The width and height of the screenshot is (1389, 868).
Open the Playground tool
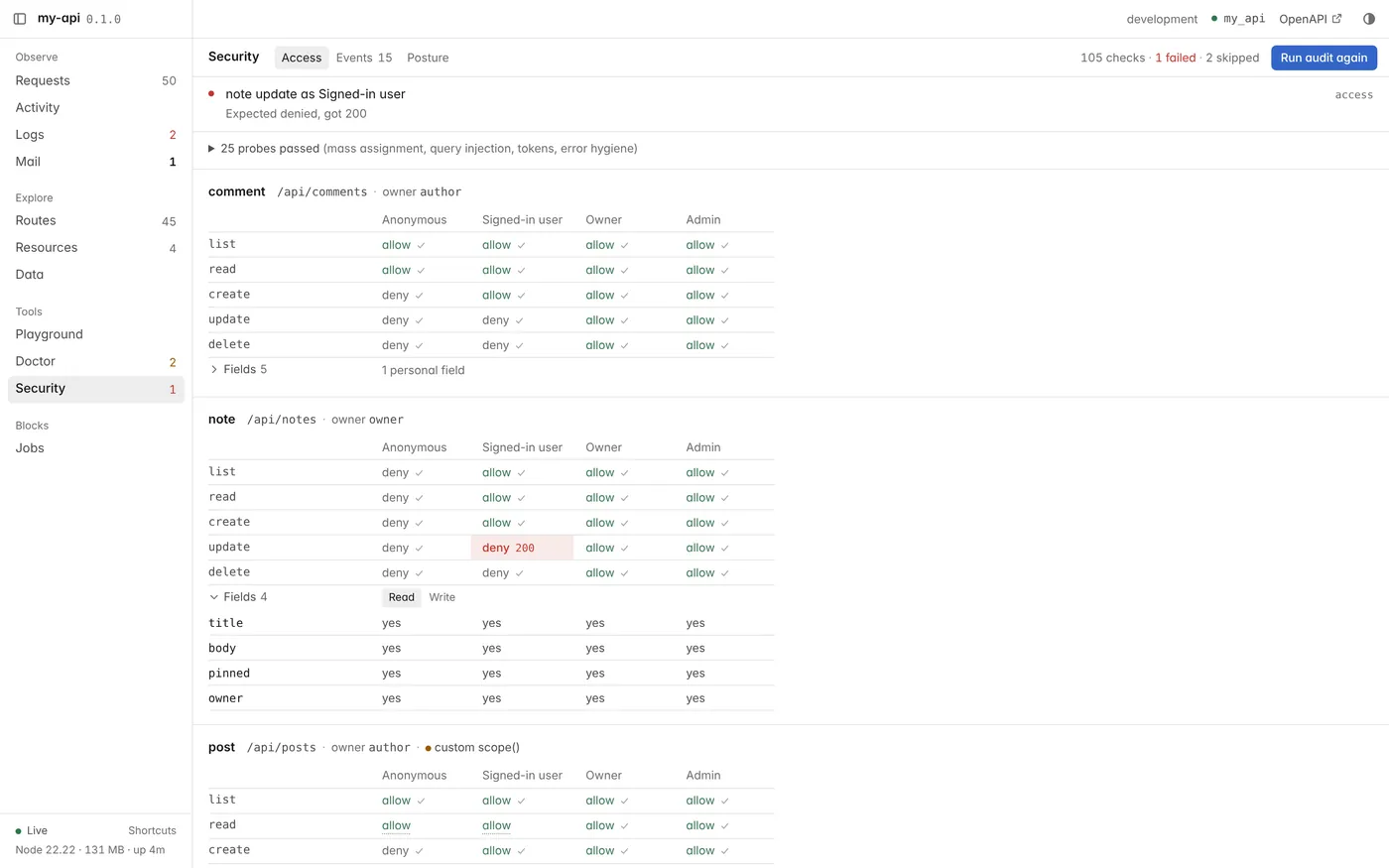point(95,334)
